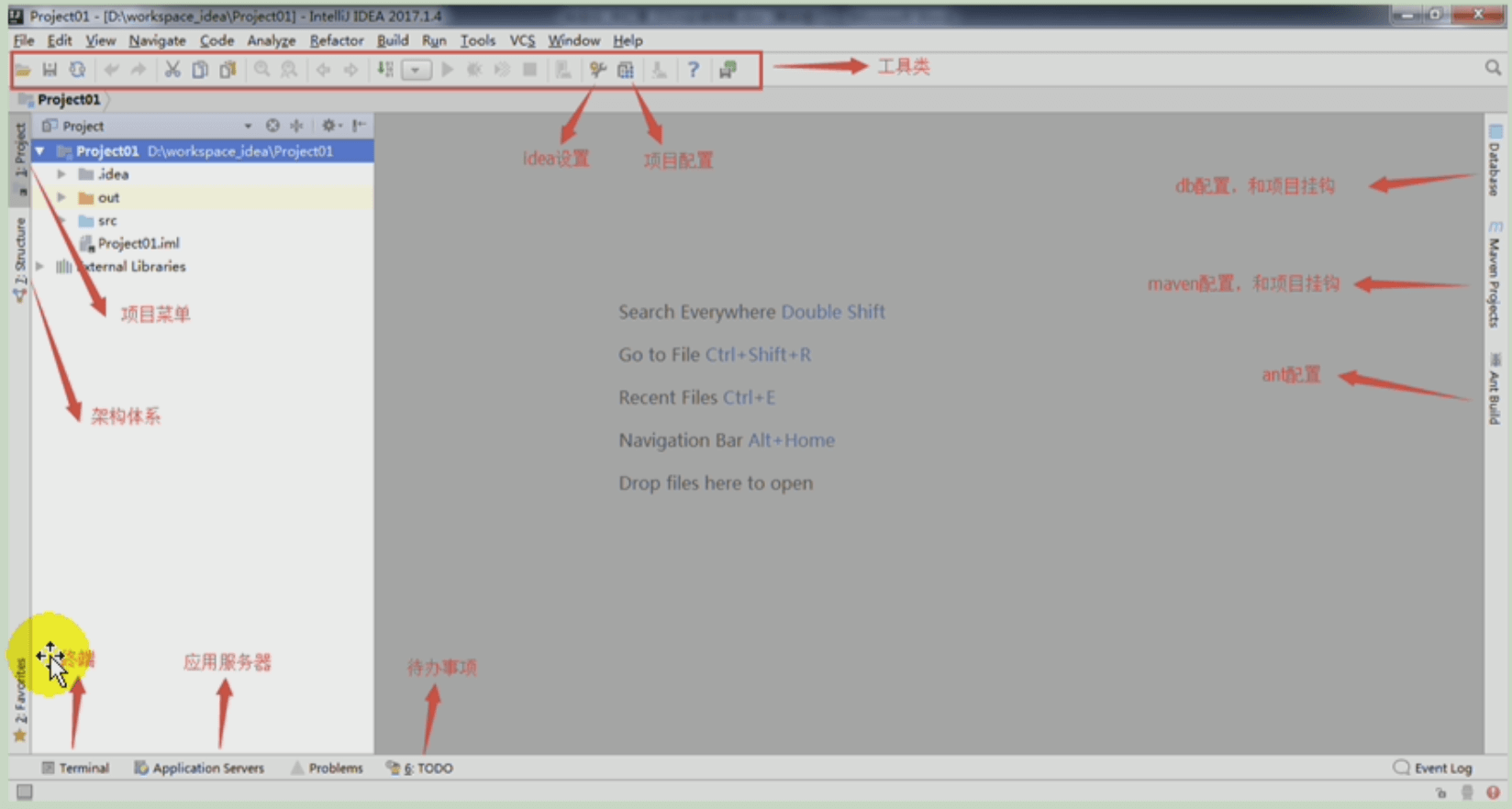The width and height of the screenshot is (1512, 809).
Task: Toggle the 2: Favorites side tab
Action: (x=19, y=702)
